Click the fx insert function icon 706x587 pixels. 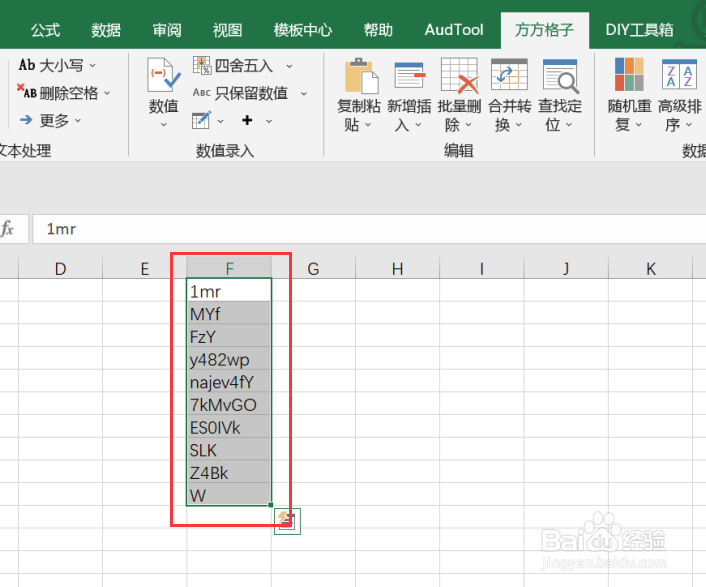point(7,229)
